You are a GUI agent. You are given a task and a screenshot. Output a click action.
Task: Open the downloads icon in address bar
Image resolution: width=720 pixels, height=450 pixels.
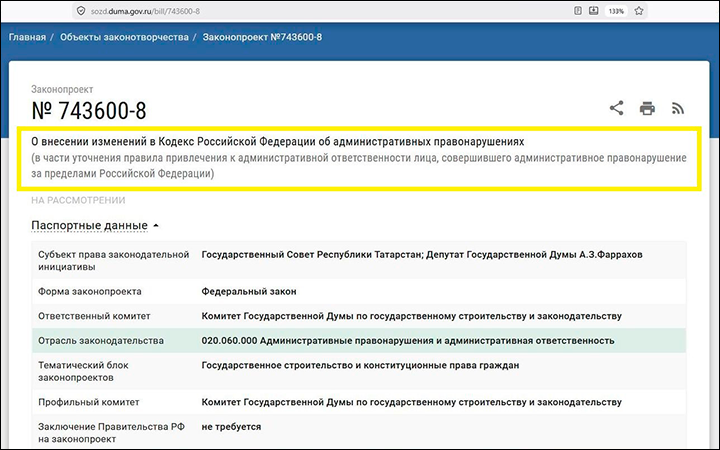(x=593, y=11)
